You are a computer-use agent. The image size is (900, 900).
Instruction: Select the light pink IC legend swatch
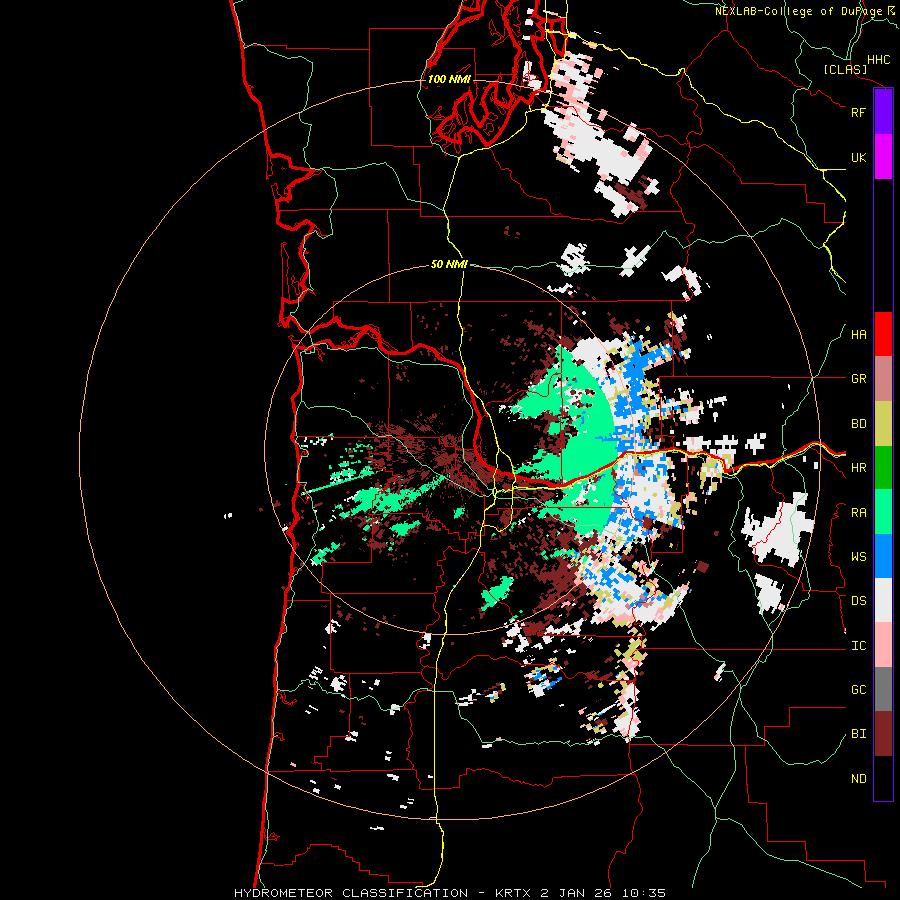coord(883,645)
